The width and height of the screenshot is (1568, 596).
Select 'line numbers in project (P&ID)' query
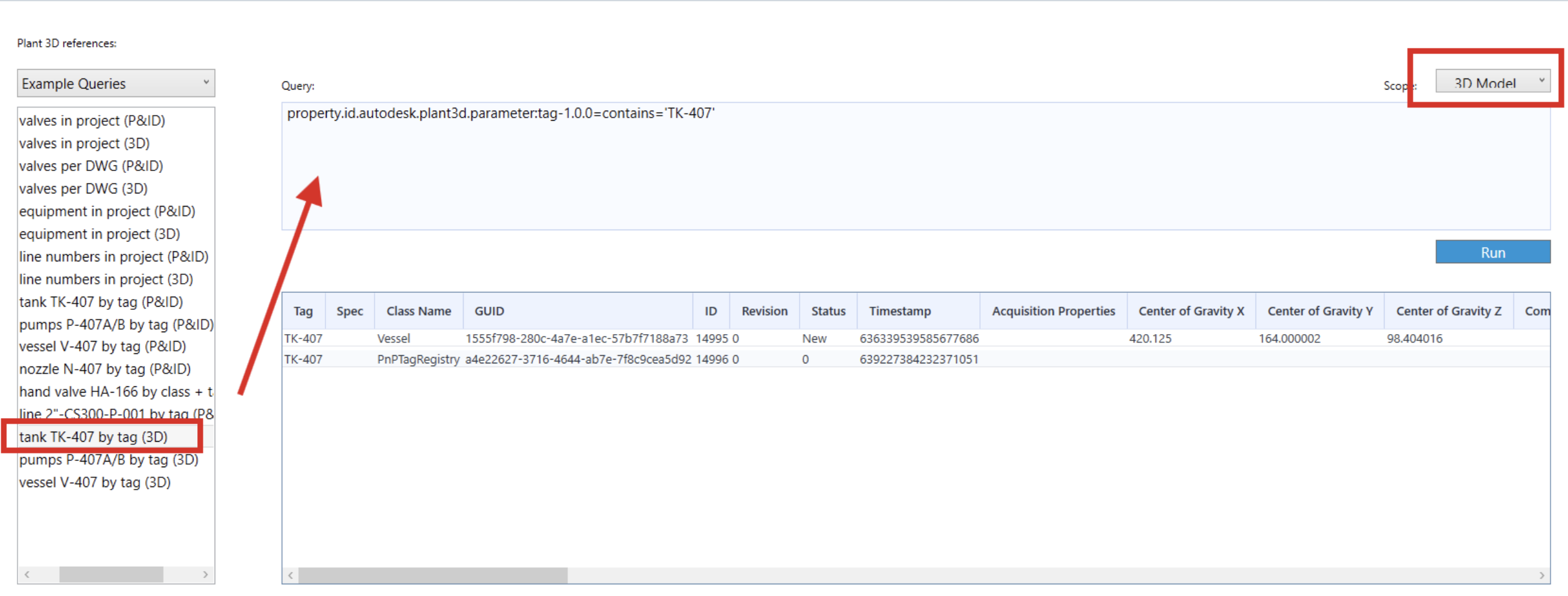[114, 256]
